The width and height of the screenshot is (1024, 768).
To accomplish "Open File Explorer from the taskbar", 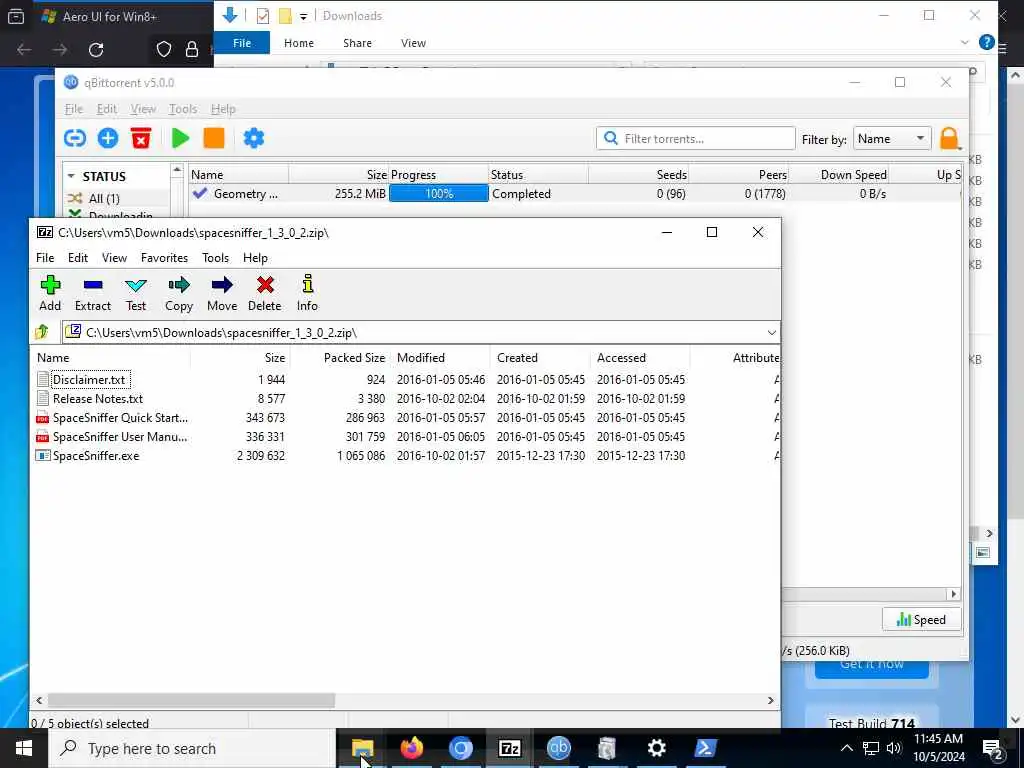I will (362, 748).
